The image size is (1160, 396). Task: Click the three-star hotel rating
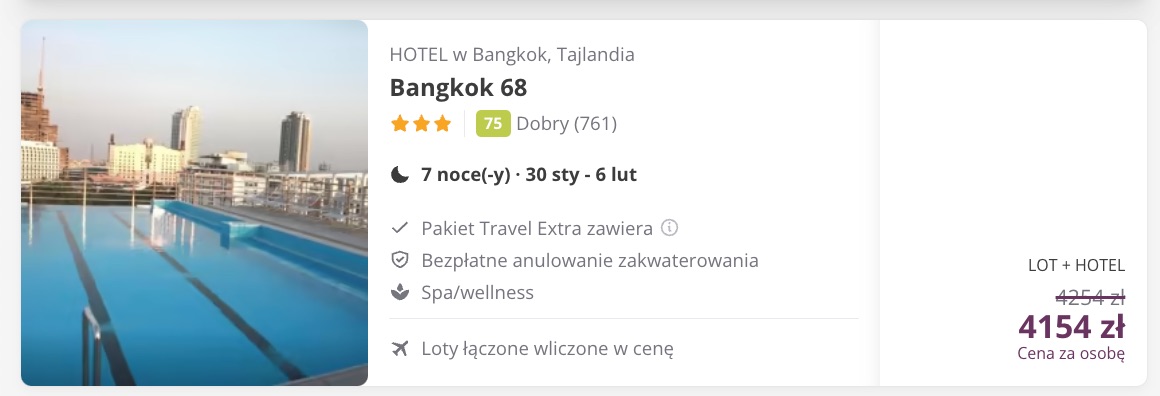pos(421,124)
